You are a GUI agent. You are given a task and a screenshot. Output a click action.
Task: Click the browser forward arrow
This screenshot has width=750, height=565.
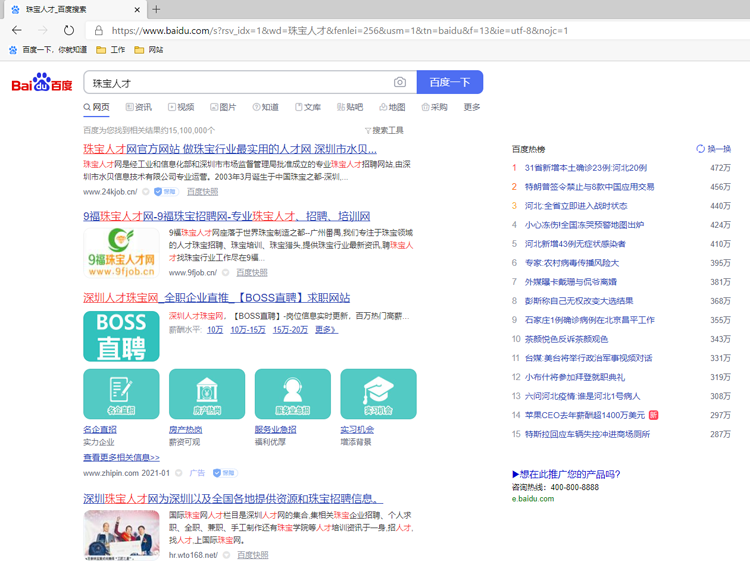43,30
